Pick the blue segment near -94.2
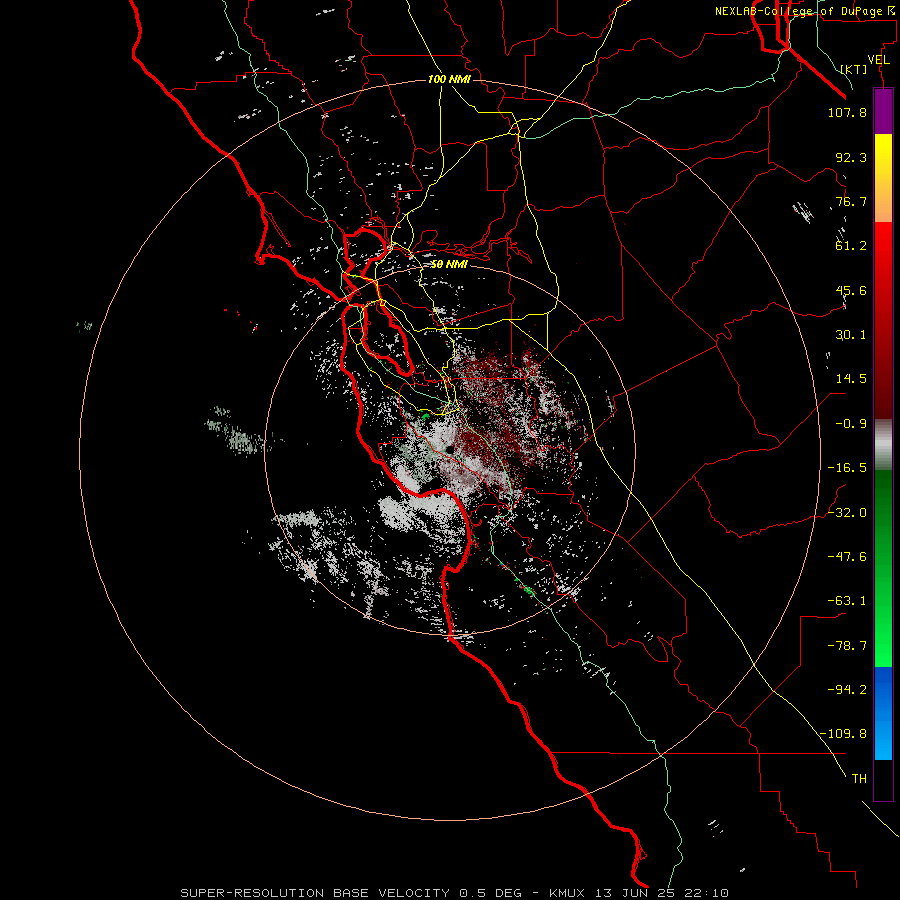Image resolution: width=900 pixels, height=900 pixels. pos(883,689)
